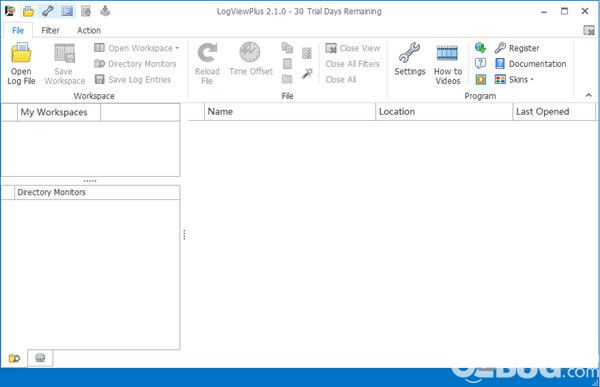The width and height of the screenshot is (600, 387).
Task: Click the copy documents icon in File group
Action: pos(287,48)
